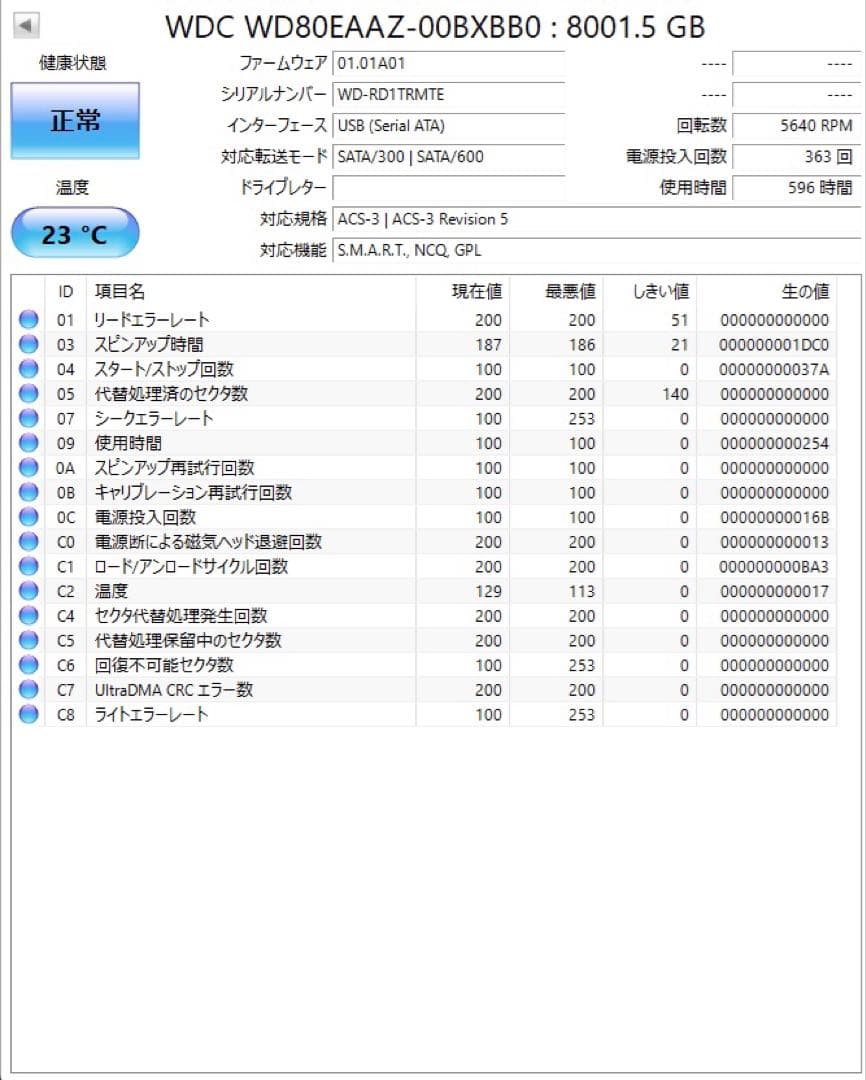Select the rotation rate value 5640 RPM
Viewport: 866px width, 1080px height.
click(x=796, y=125)
